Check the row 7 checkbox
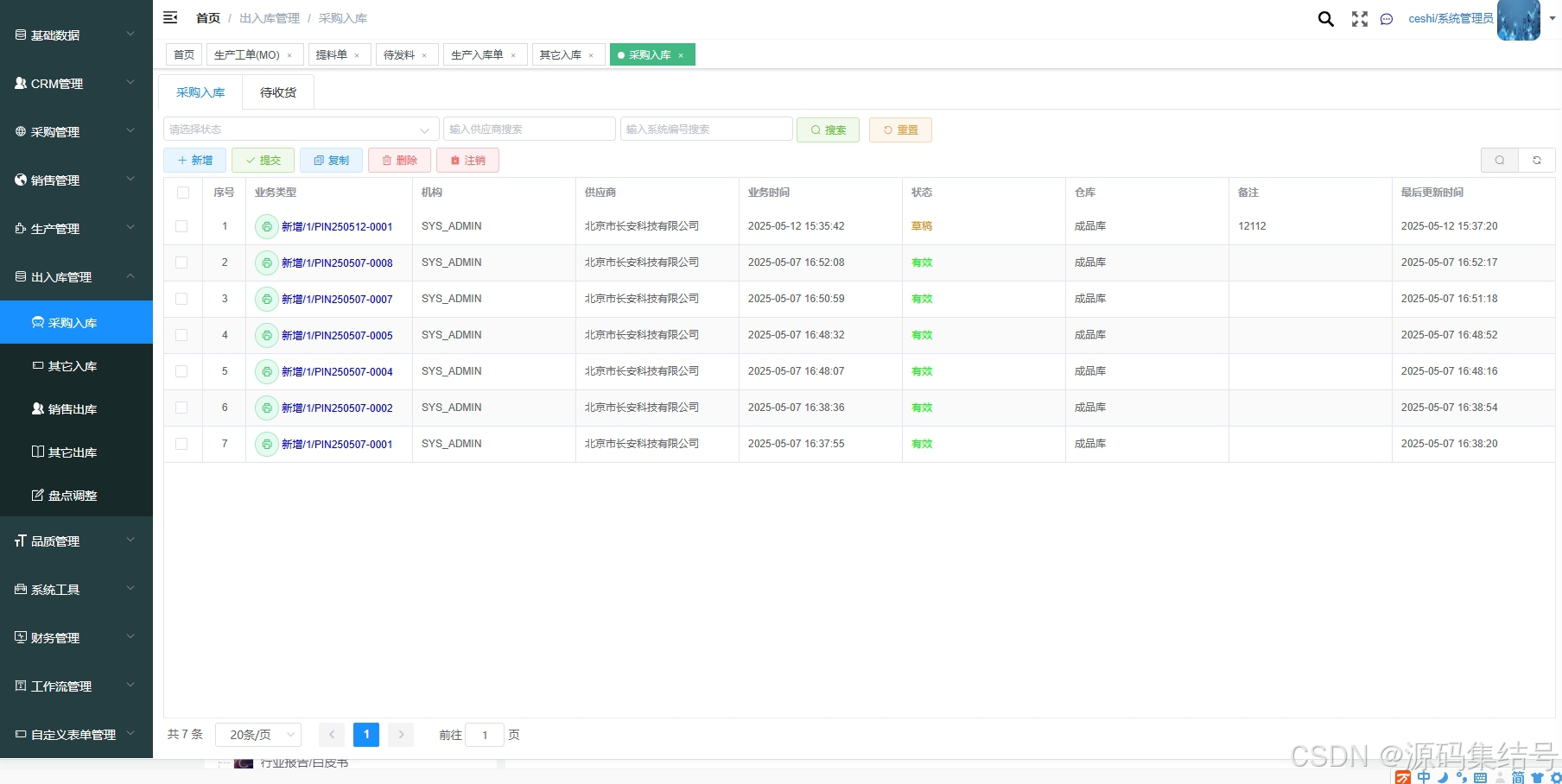The width and height of the screenshot is (1562, 784). (x=181, y=444)
